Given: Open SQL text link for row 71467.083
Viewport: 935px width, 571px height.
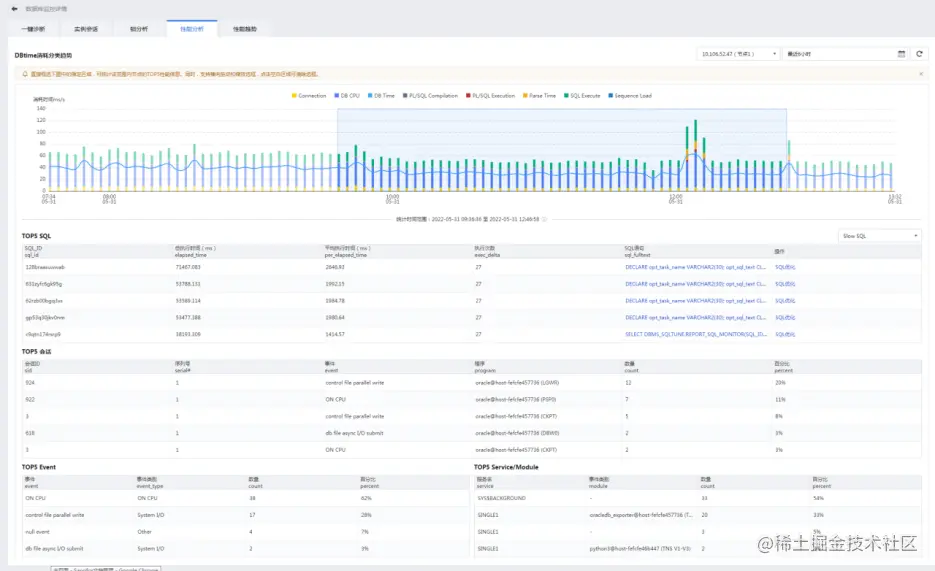Looking at the screenshot, I should pyautogui.click(x=695, y=267).
